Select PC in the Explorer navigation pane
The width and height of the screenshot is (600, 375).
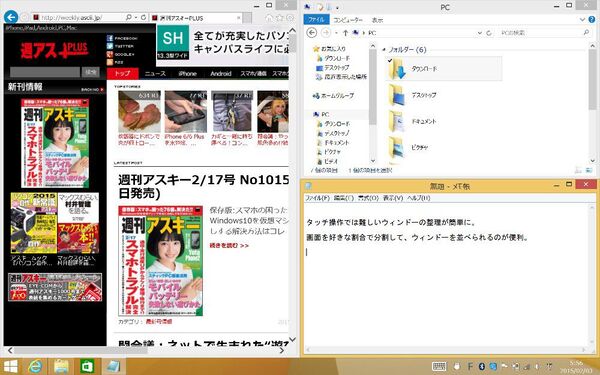pyautogui.click(x=321, y=114)
